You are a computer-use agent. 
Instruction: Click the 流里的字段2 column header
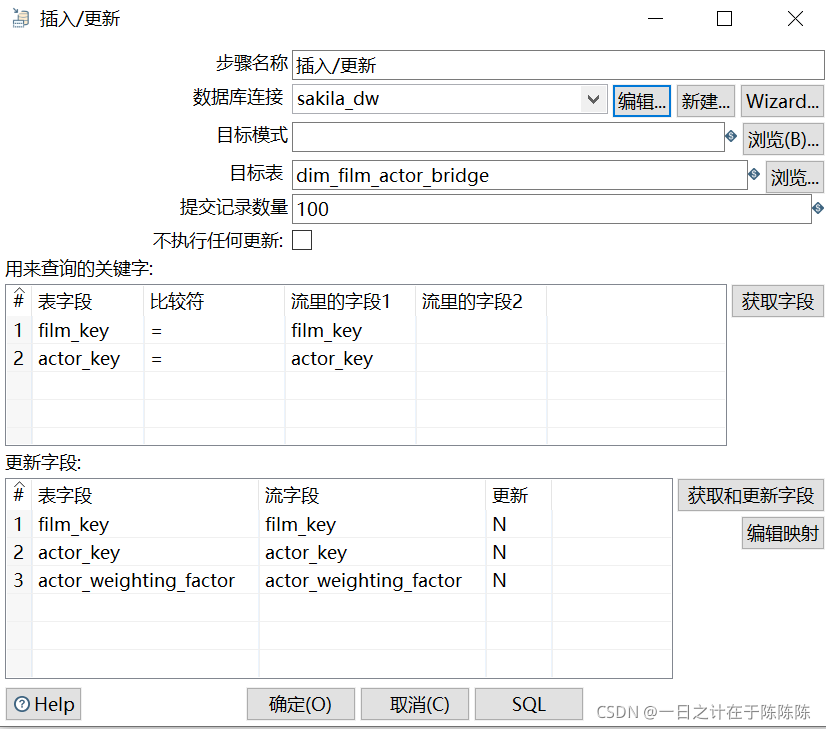pos(481,301)
